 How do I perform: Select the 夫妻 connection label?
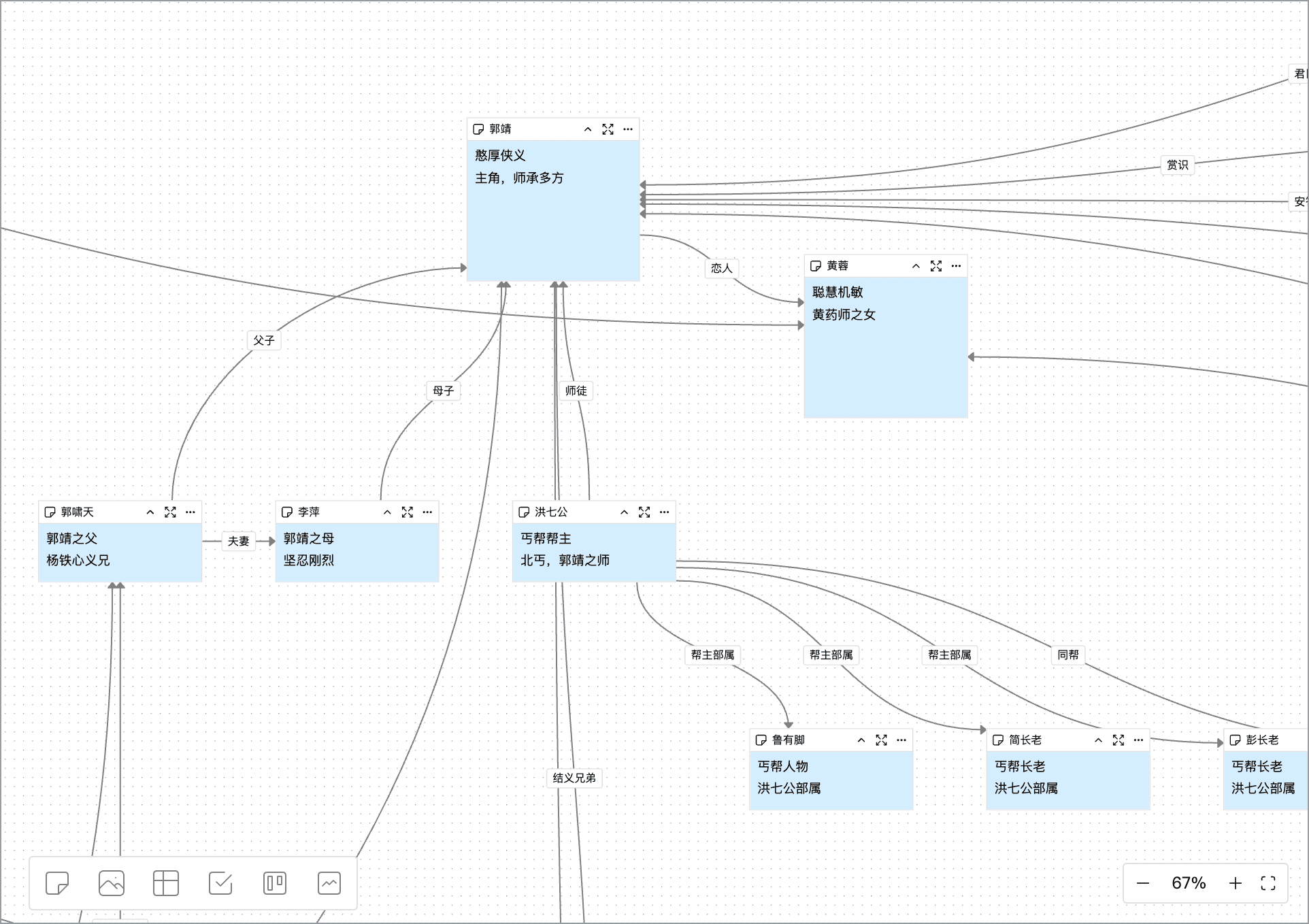pyautogui.click(x=239, y=541)
